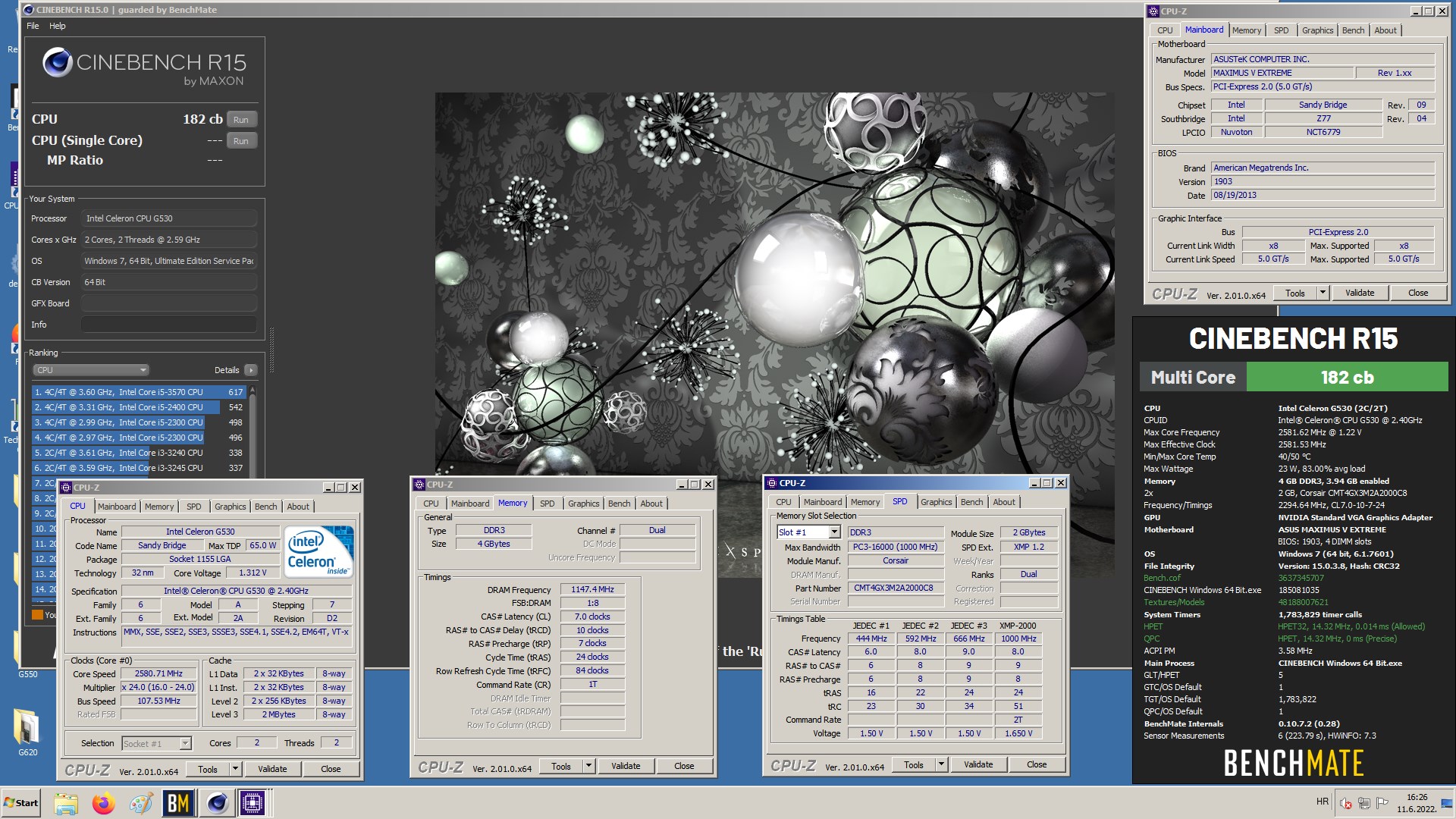
Task: Open the Cinebench File menu
Action: click(33, 26)
